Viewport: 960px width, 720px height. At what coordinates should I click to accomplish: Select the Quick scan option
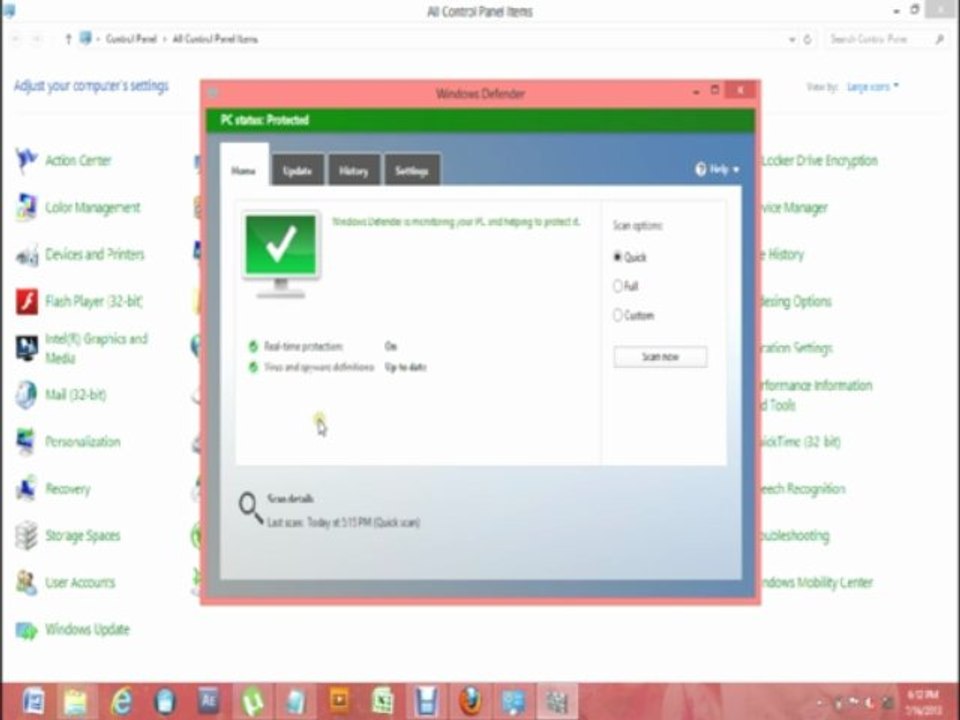point(630,257)
